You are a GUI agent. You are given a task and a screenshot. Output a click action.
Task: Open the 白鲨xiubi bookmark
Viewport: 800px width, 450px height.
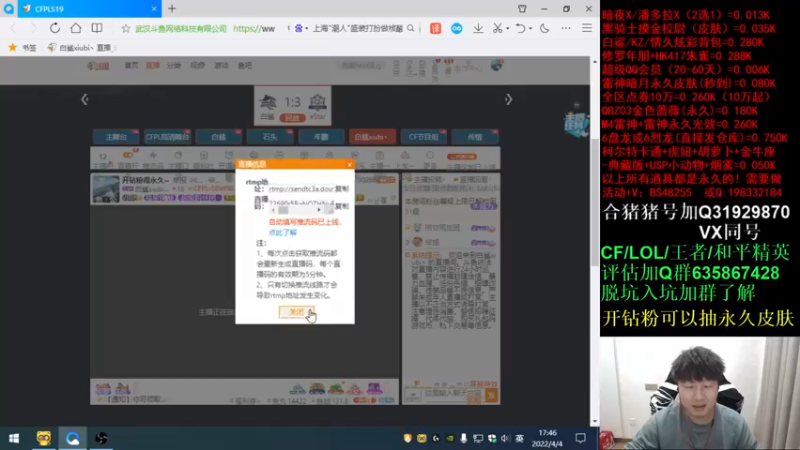point(80,47)
